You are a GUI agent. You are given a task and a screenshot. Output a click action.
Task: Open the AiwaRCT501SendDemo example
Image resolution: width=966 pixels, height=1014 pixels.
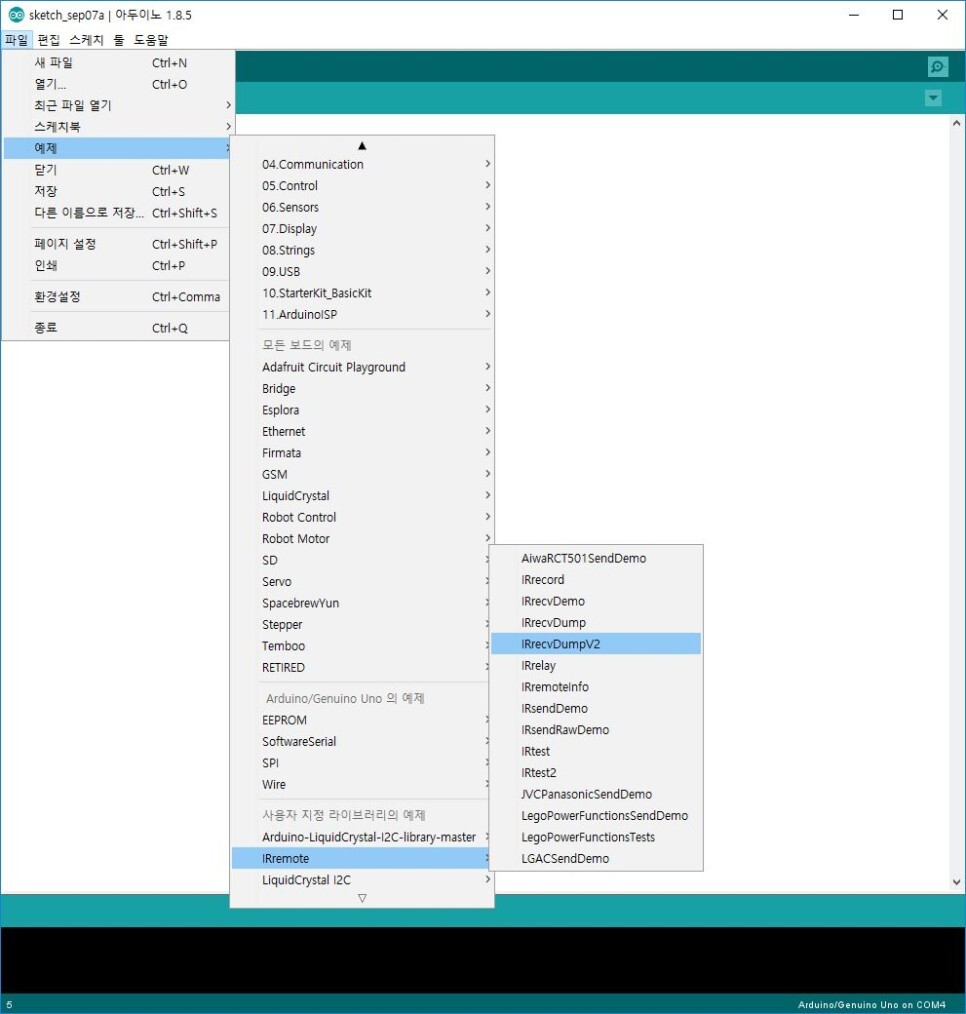tap(596, 558)
